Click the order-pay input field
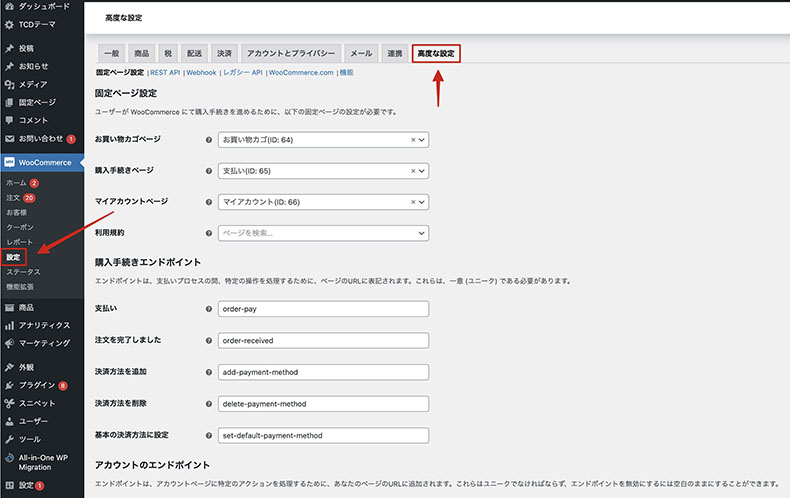 (x=323, y=309)
